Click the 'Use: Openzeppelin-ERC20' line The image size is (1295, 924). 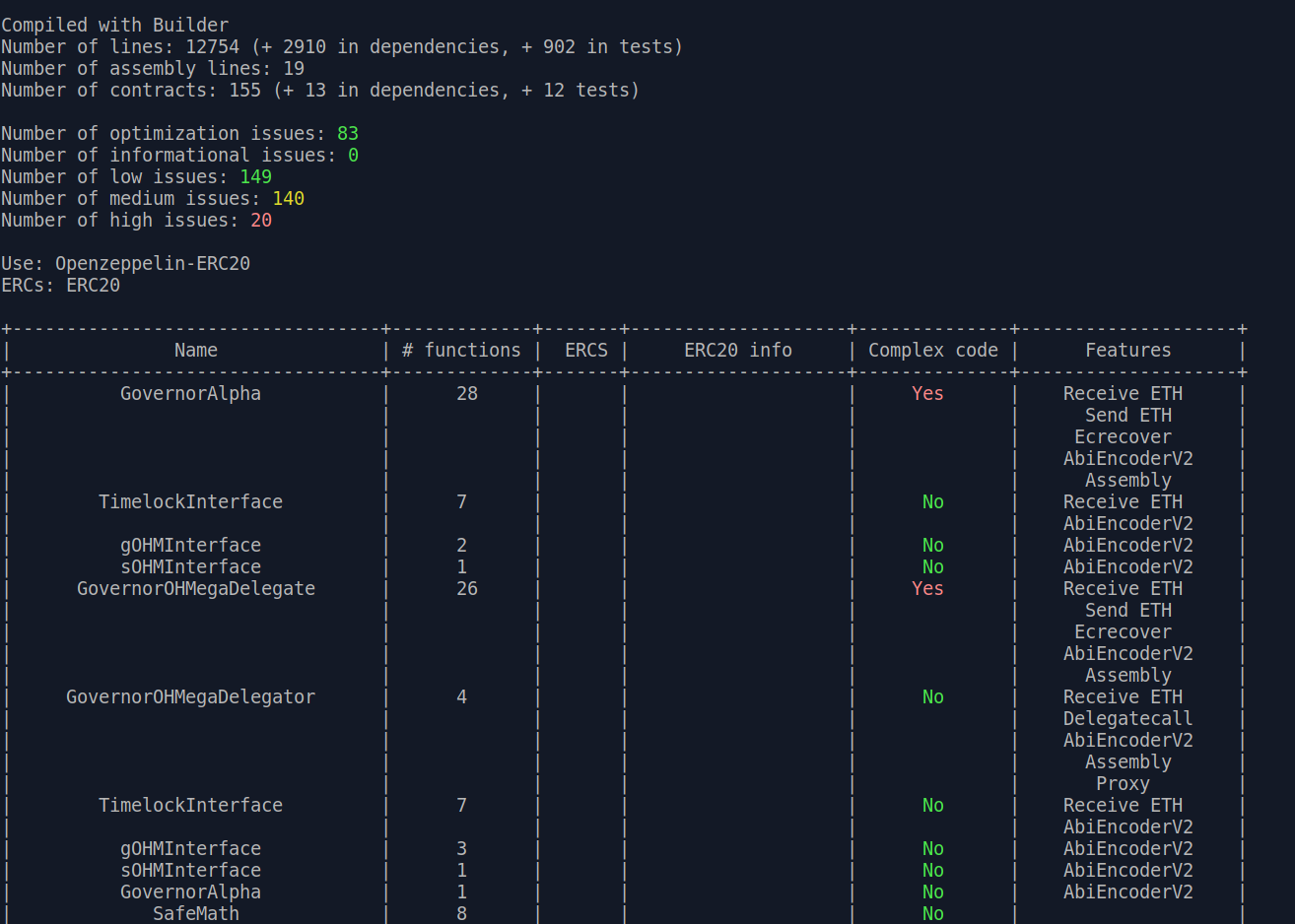click(x=125, y=264)
